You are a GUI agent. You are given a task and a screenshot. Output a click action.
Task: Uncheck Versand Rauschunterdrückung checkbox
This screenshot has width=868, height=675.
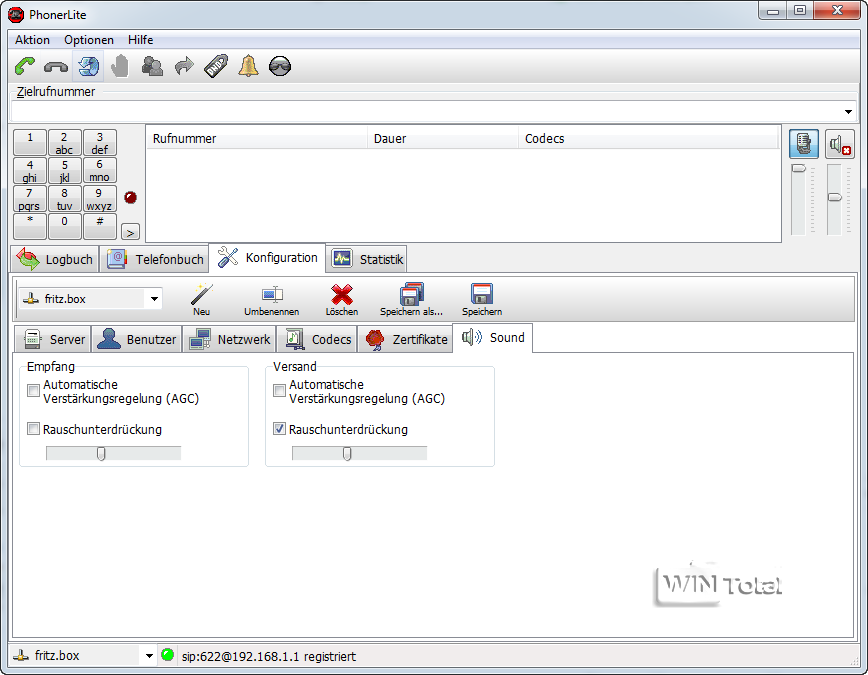coord(280,429)
